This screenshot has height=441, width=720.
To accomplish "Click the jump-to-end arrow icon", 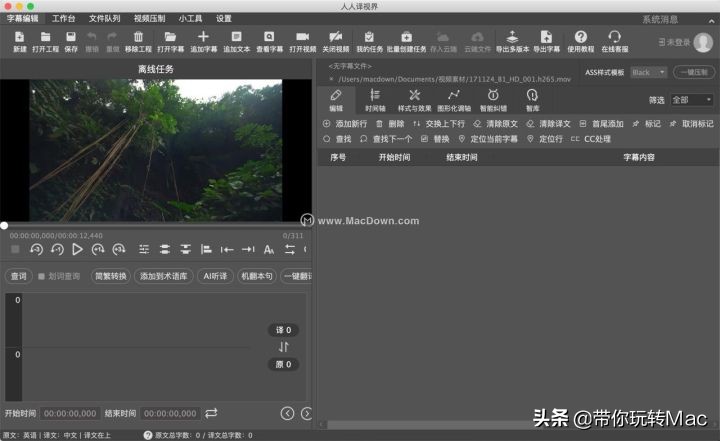I will click(x=248, y=249).
